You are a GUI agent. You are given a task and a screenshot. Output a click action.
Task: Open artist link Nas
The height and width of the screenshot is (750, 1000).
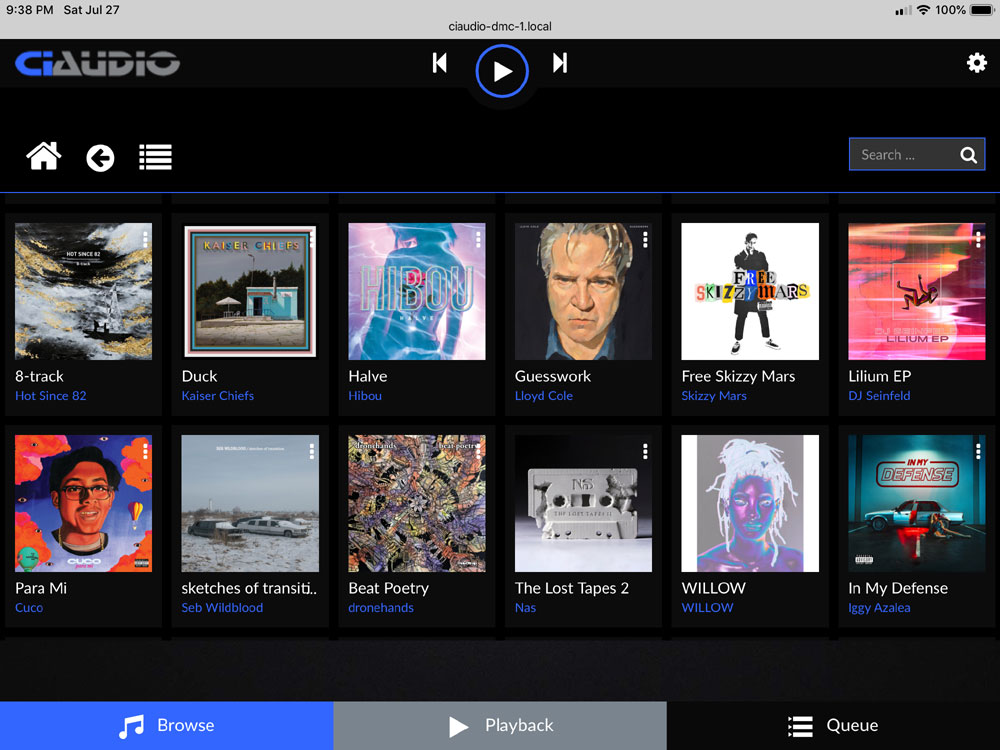[526, 608]
